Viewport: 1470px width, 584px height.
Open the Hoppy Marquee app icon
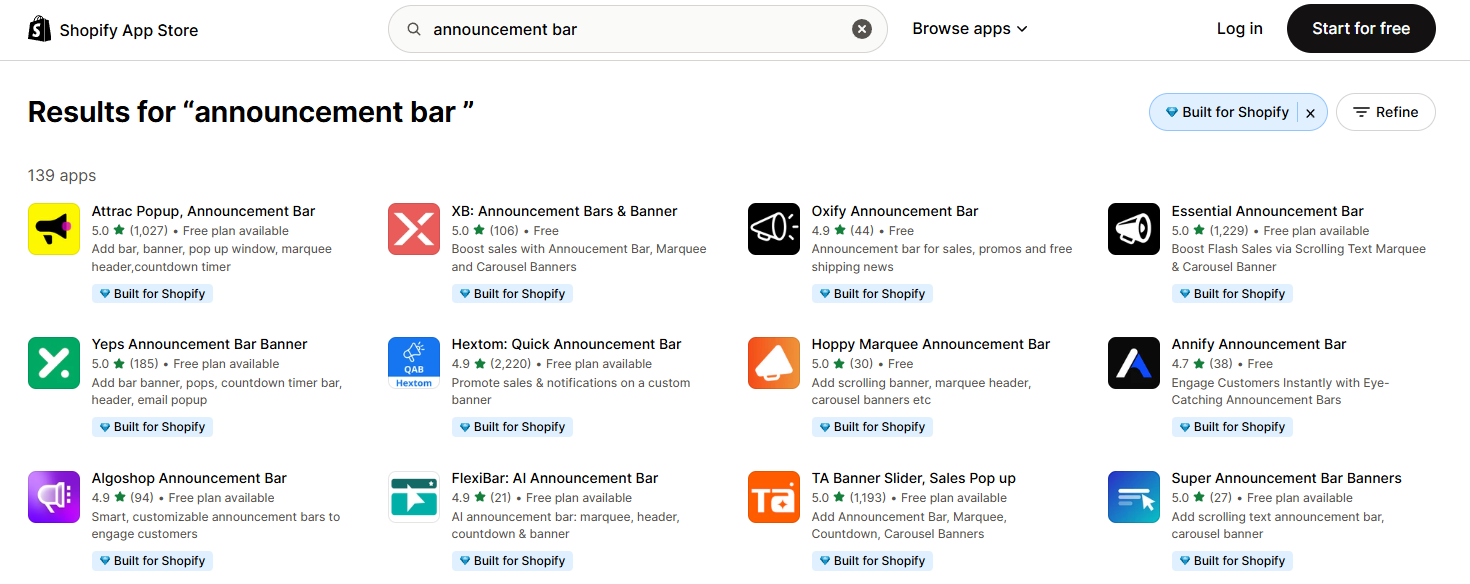click(x=774, y=362)
